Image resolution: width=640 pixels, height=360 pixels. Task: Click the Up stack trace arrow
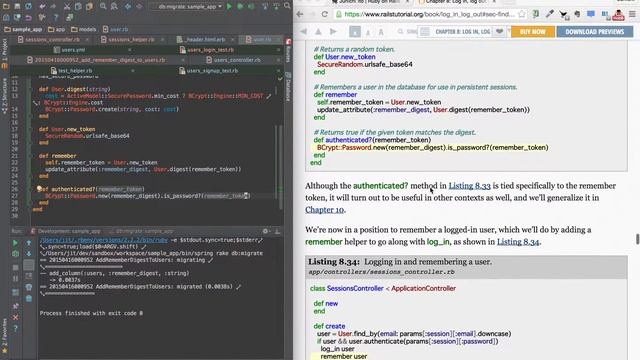[29, 243]
